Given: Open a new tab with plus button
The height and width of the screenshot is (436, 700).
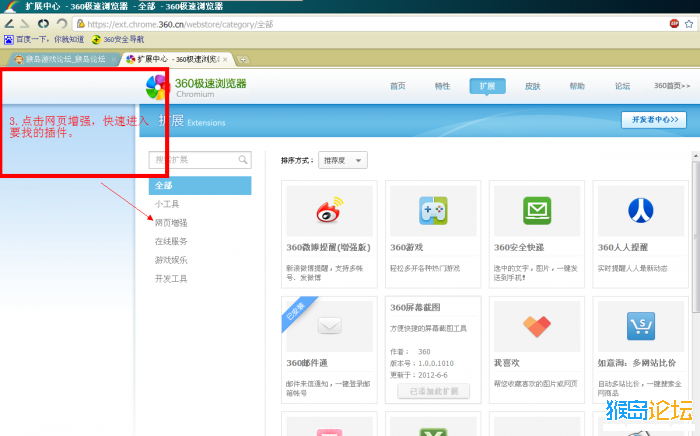Looking at the screenshot, I should tap(243, 59).
